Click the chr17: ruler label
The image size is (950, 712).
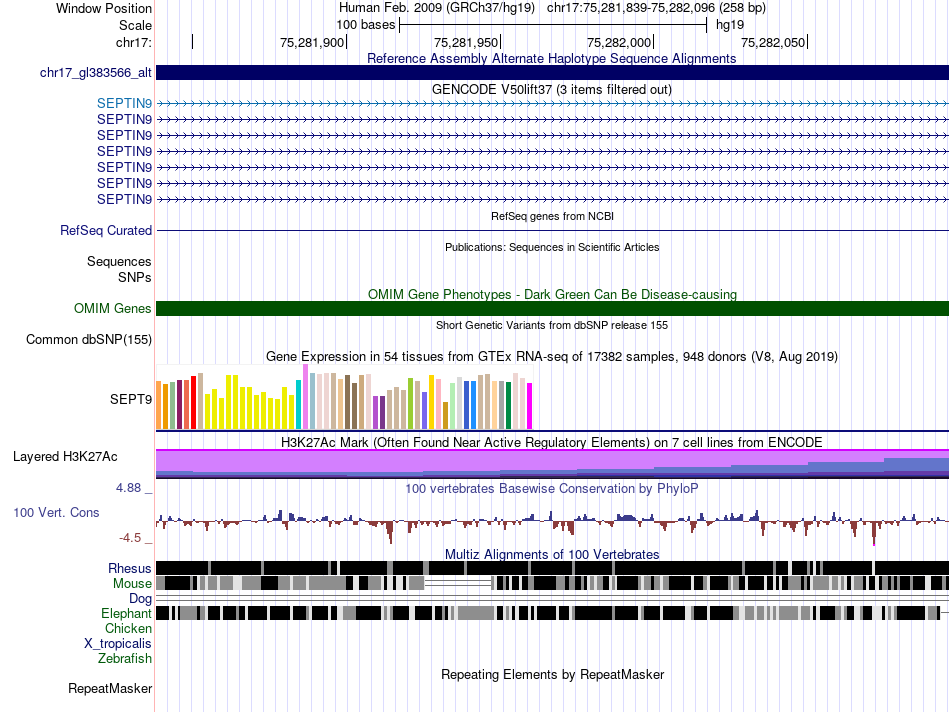pyautogui.click(x=133, y=42)
